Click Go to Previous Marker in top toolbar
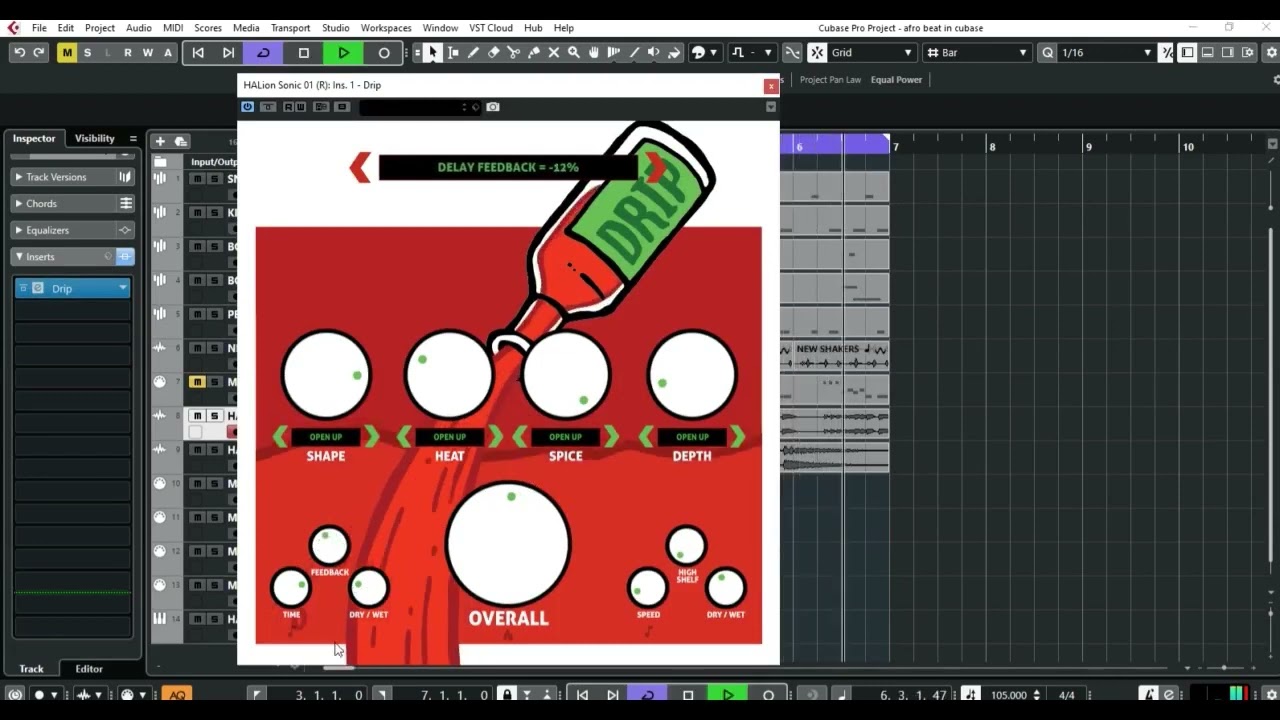Screen dimensions: 1280x720 tap(198, 52)
